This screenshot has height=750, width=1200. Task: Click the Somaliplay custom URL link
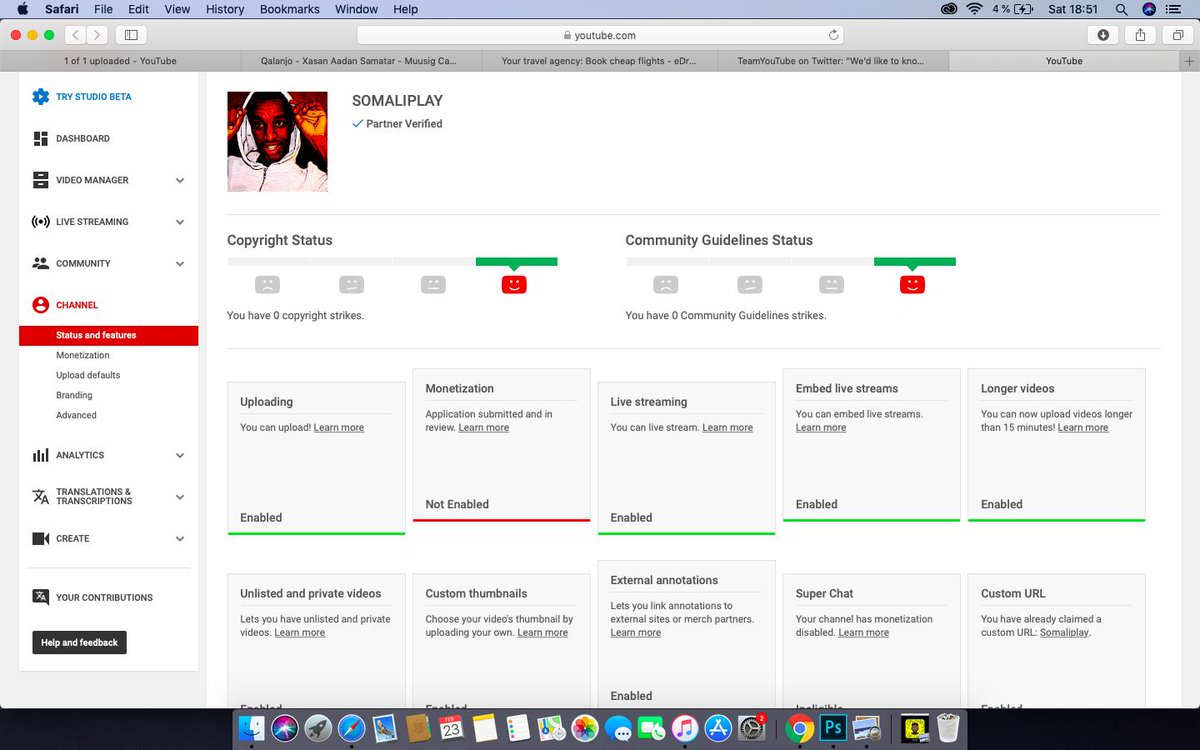1064,632
